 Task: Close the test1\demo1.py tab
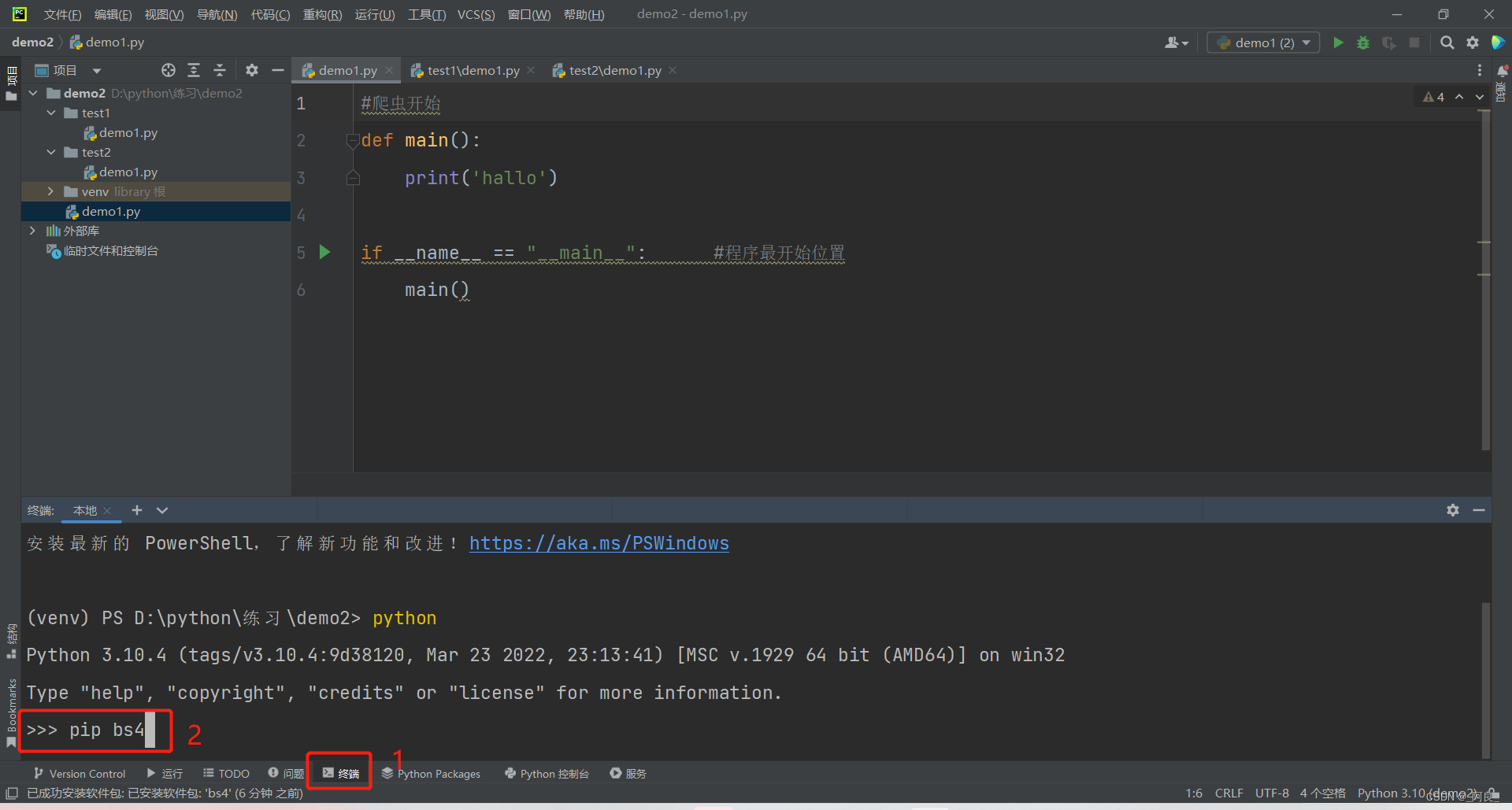[x=531, y=70]
